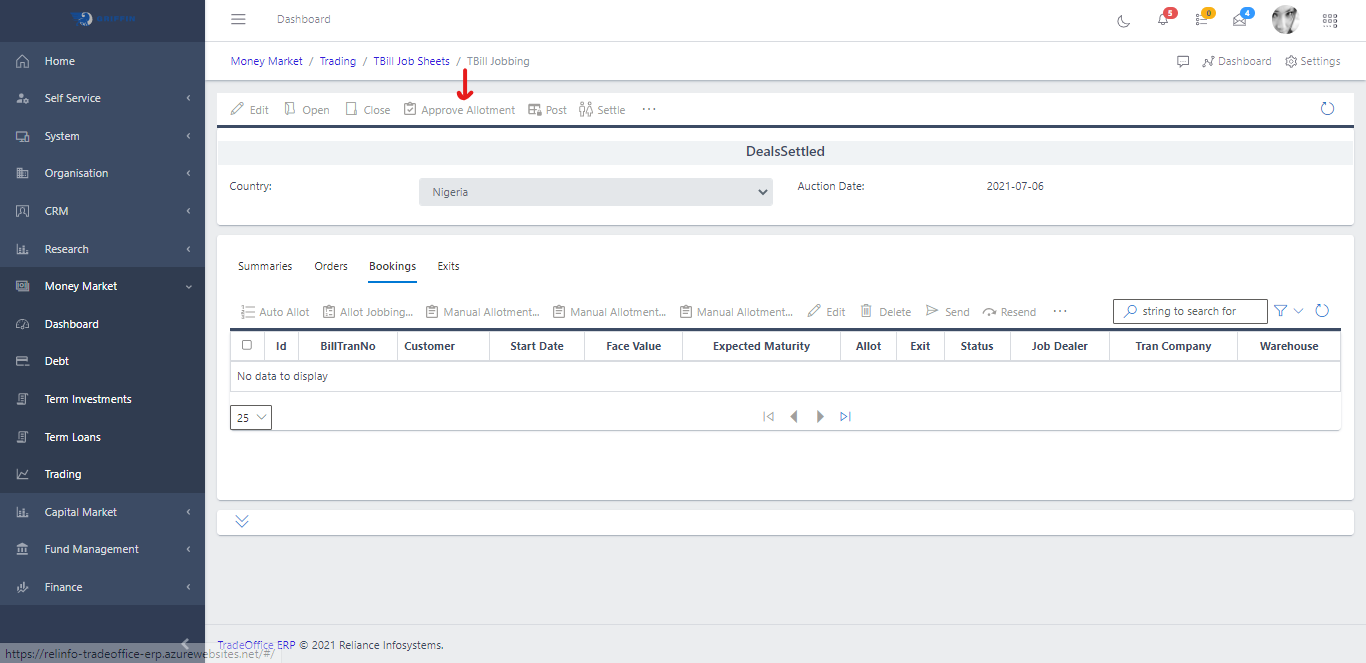Screen dimensions: 1366x663
Task: Open TBill Job Sheets breadcrumb link
Action: coord(411,61)
